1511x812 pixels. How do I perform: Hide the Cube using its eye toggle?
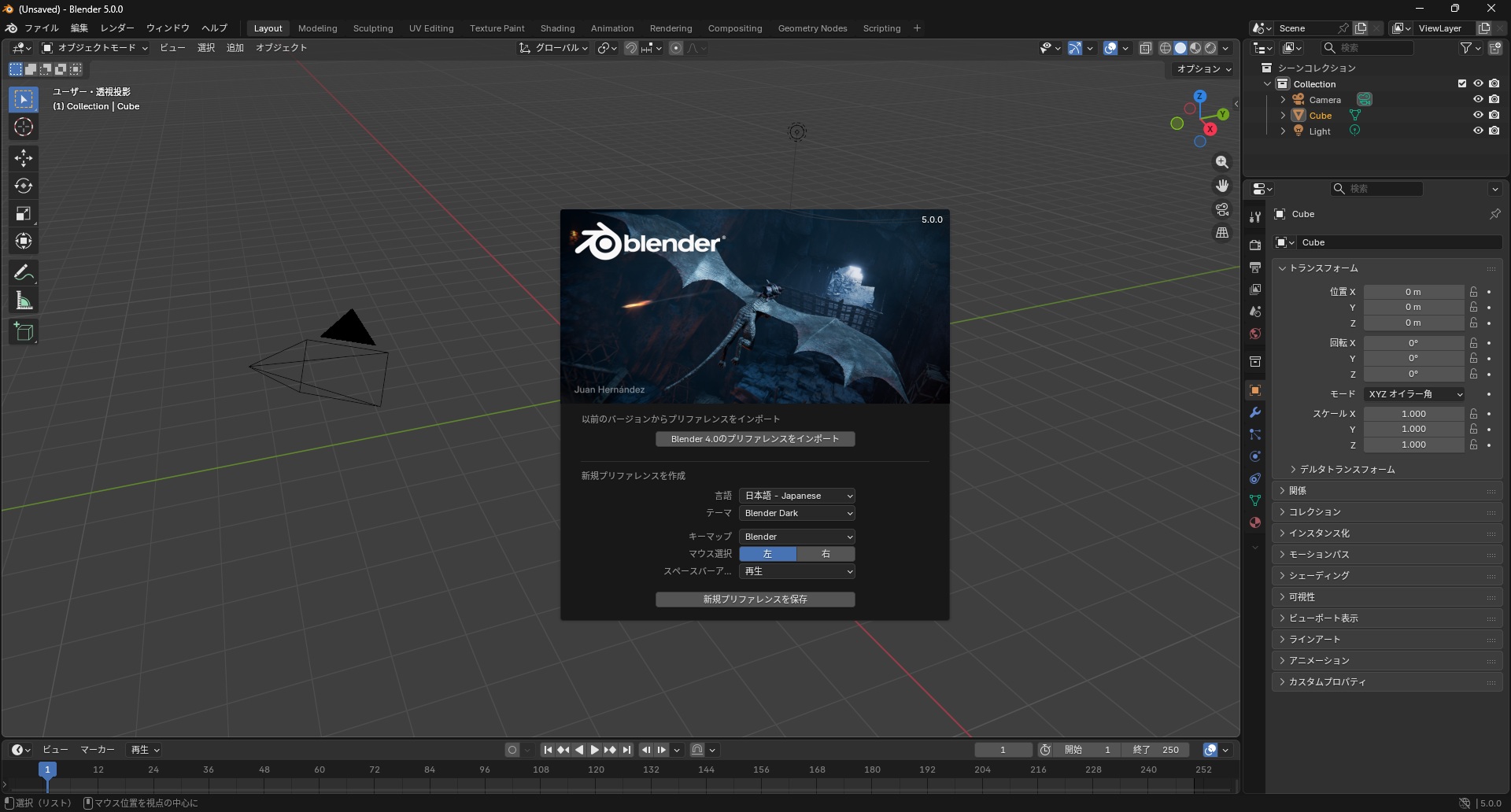click(x=1479, y=115)
